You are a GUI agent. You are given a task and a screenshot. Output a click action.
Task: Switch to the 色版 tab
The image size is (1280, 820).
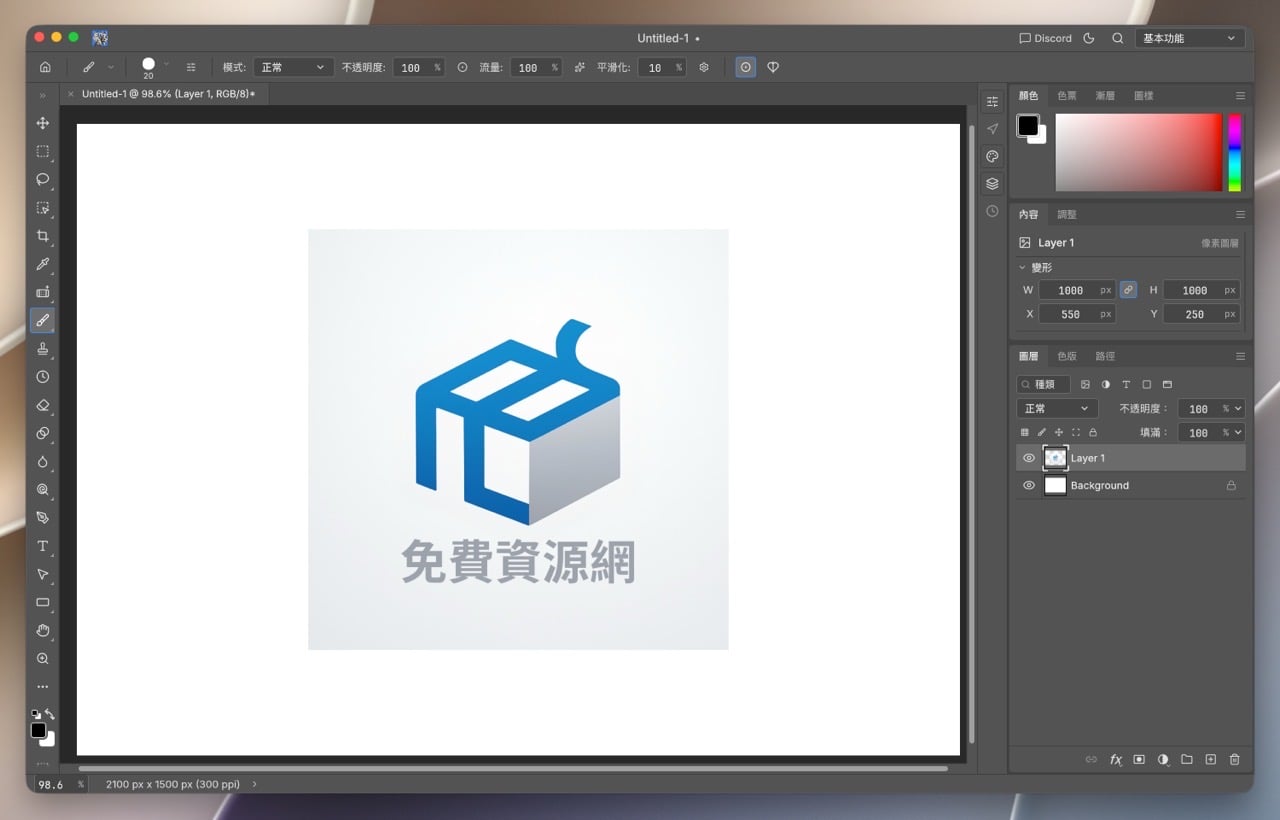[x=1067, y=356]
